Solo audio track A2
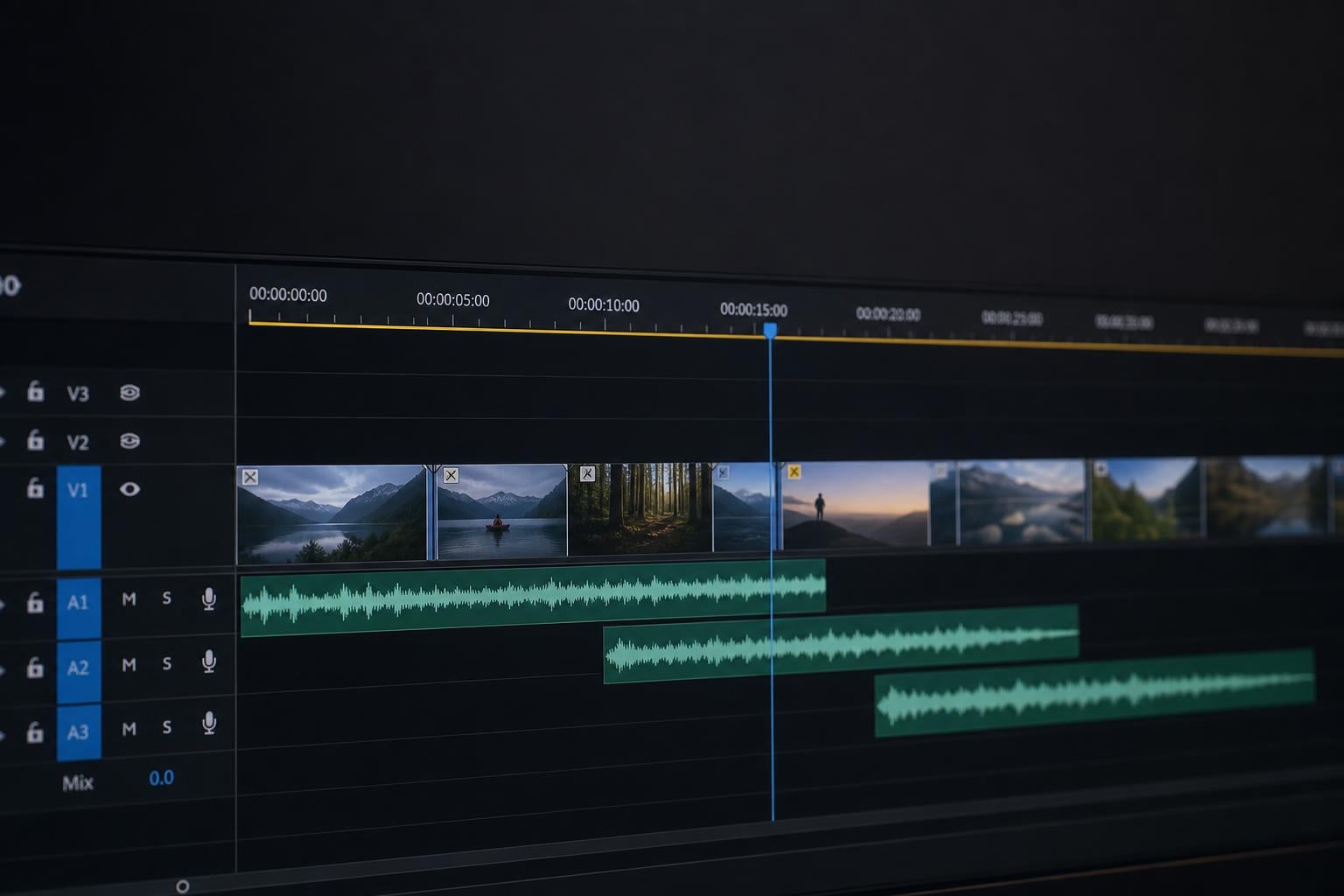This screenshot has width=1344, height=896. [166, 663]
